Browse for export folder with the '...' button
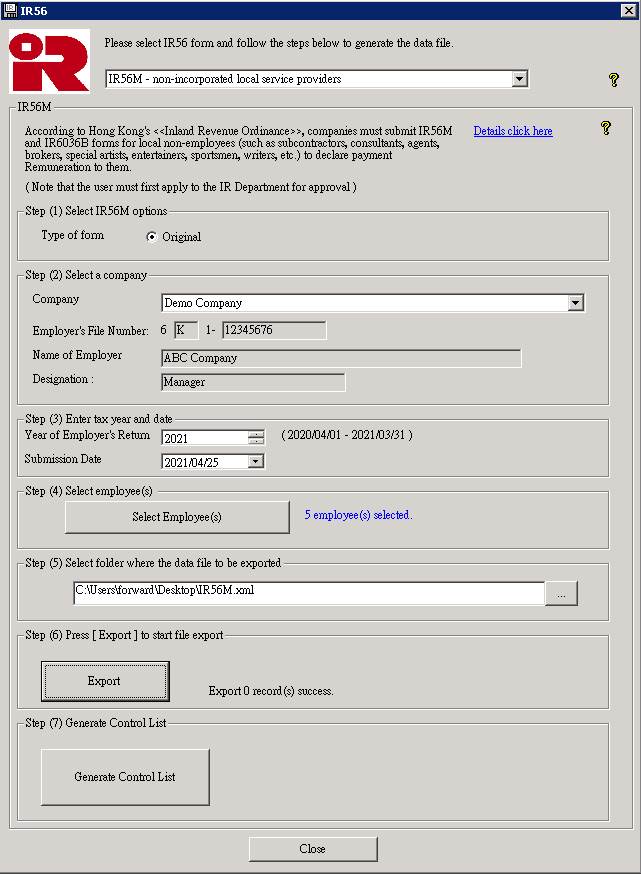The image size is (641, 874). coord(561,593)
